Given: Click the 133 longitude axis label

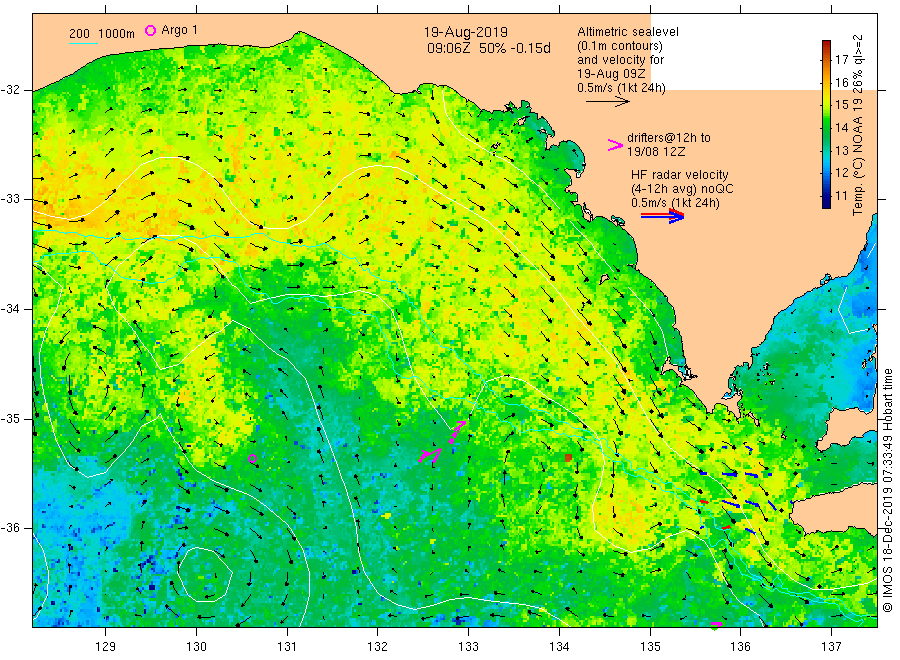Looking at the screenshot, I should pyautogui.click(x=468, y=647).
